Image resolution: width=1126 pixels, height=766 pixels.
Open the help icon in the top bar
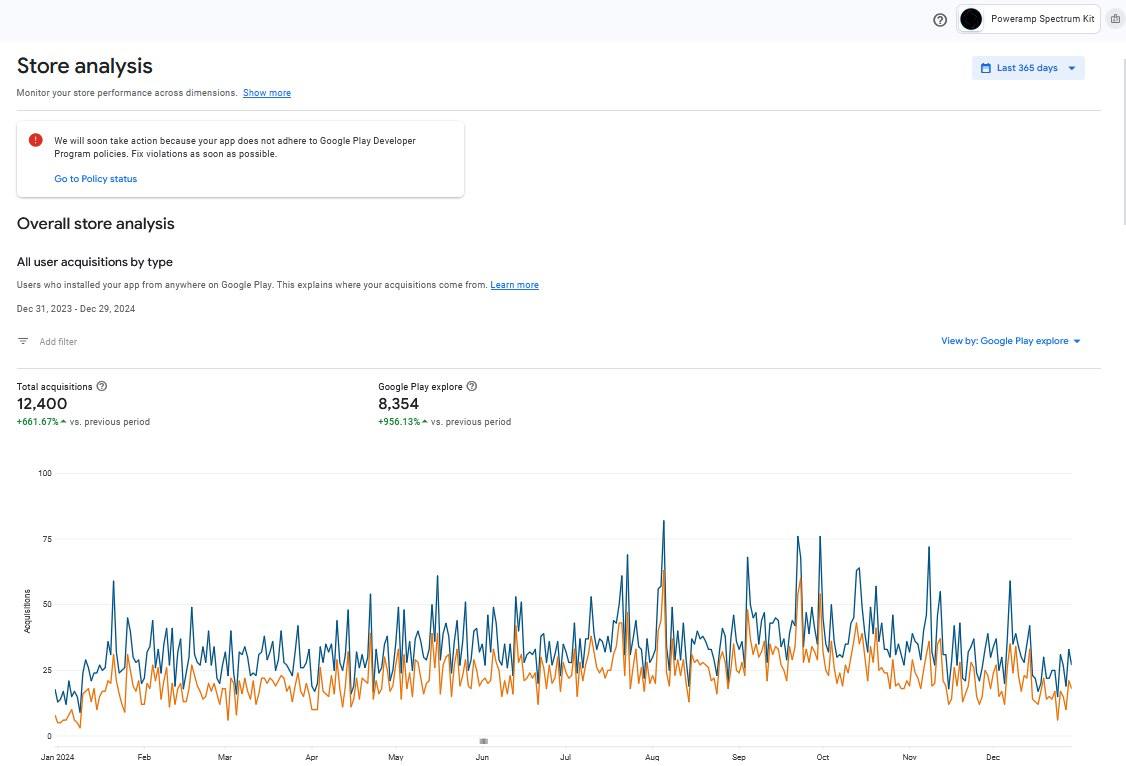939,20
